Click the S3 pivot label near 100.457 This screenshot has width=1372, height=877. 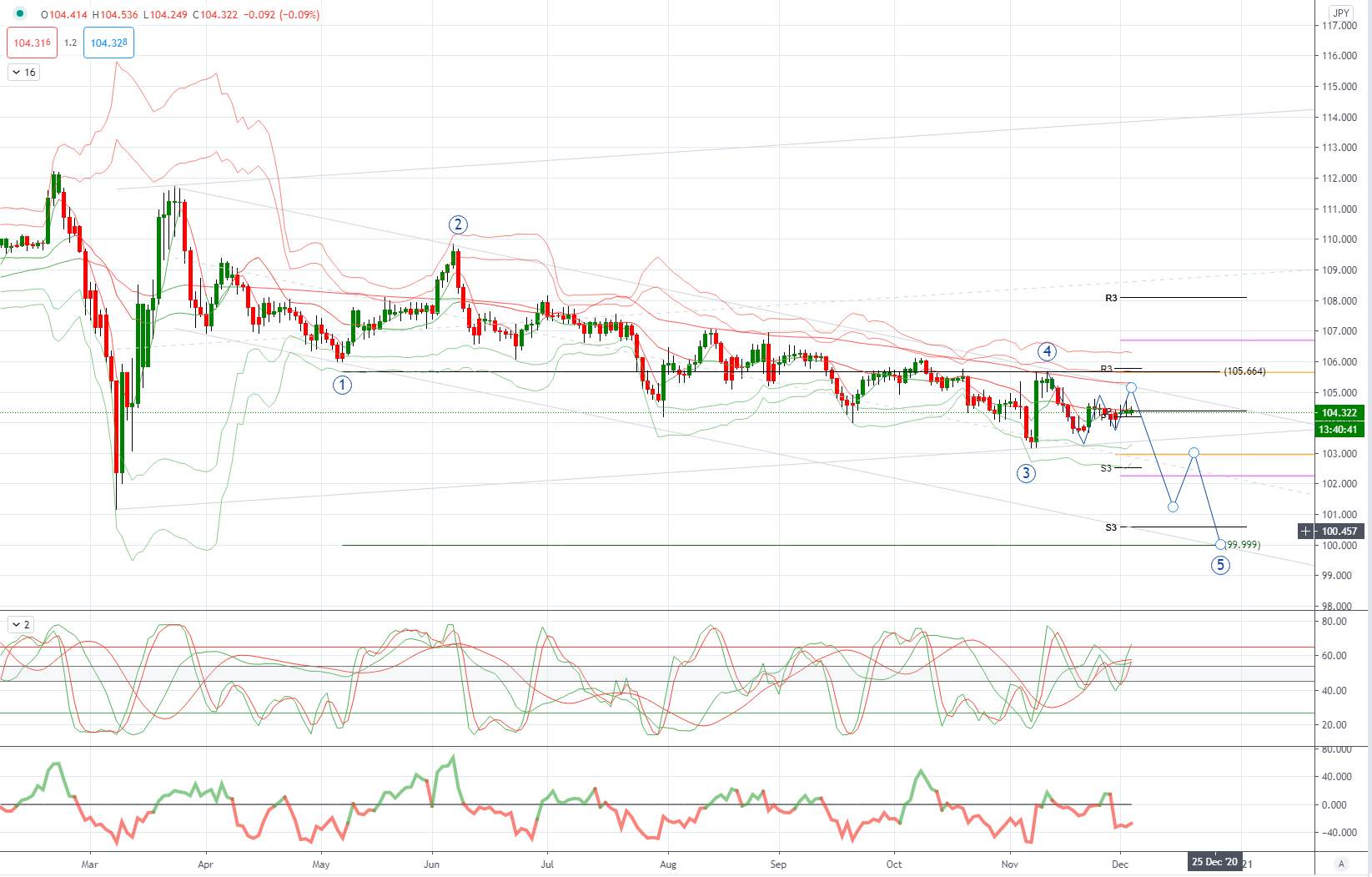[x=1111, y=527]
